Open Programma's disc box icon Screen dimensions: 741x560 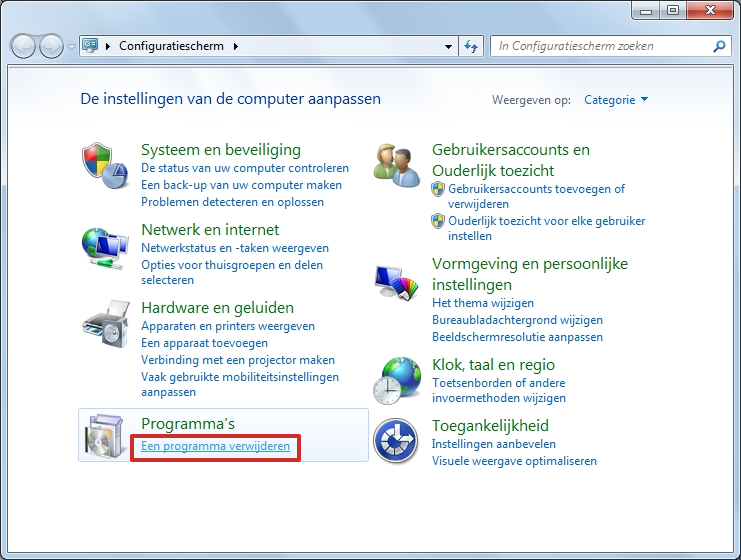tap(104, 436)
